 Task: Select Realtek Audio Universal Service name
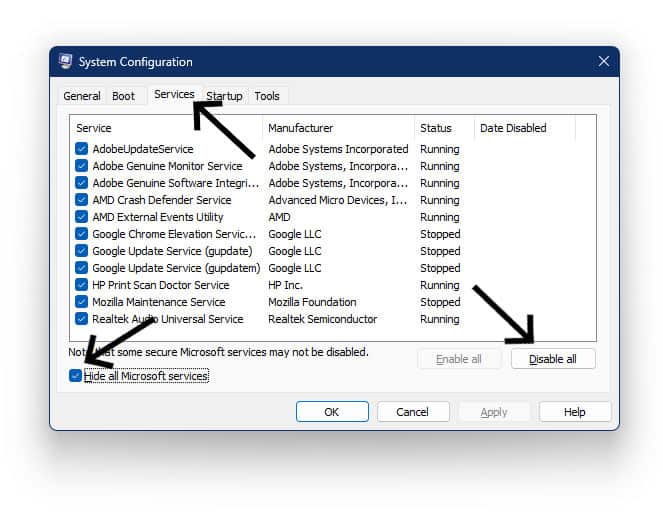tap(168, 319)
